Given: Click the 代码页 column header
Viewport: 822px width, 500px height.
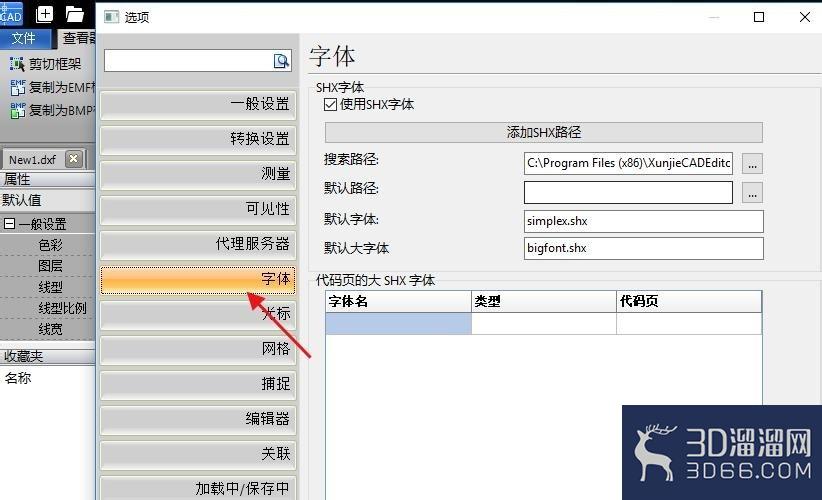Looking at the screenshot, I should tap(689, 301).
